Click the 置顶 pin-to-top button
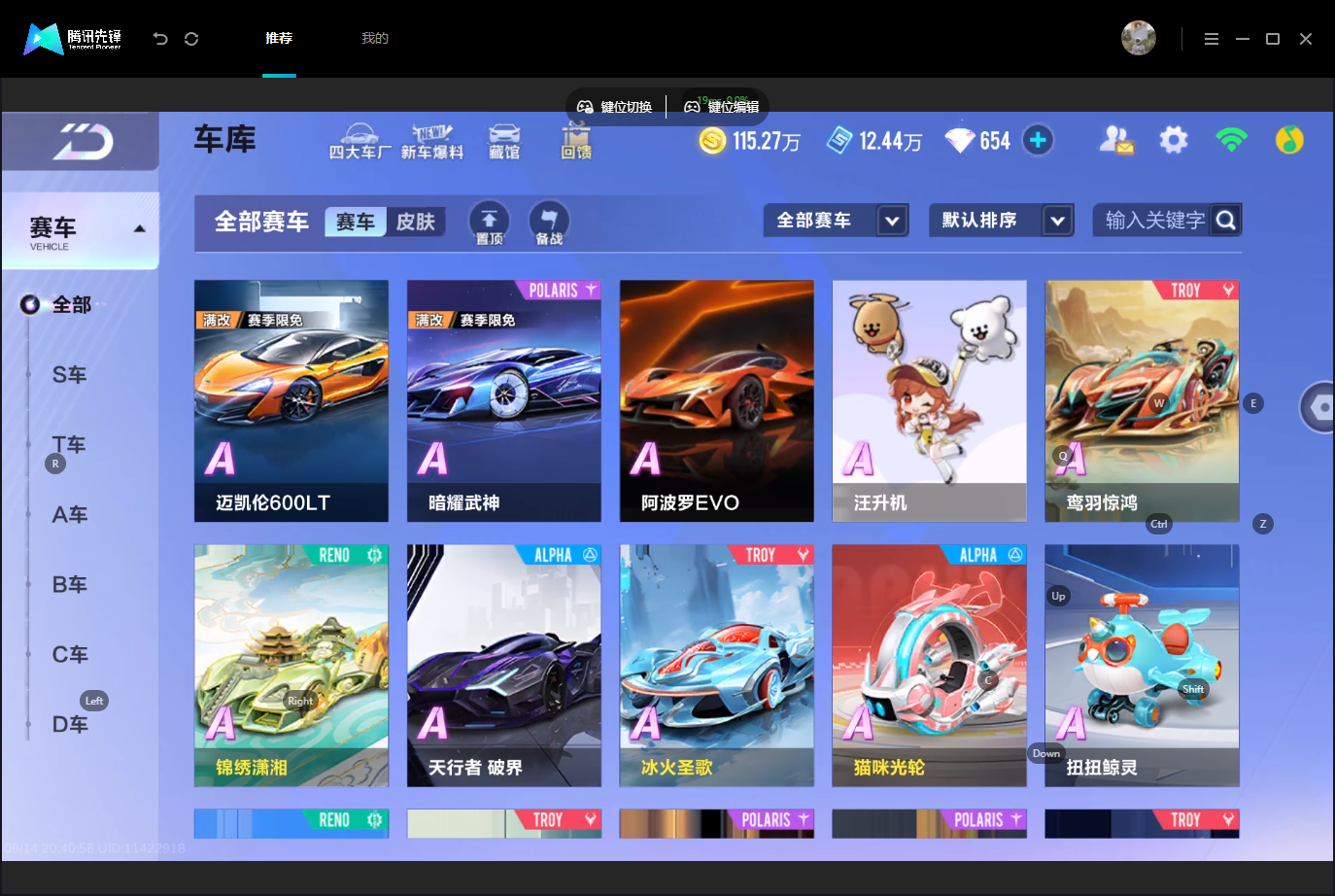Image resolution: width=1335 pixels, height=896 pixels. pyautogui.click(x=490, y=223)
